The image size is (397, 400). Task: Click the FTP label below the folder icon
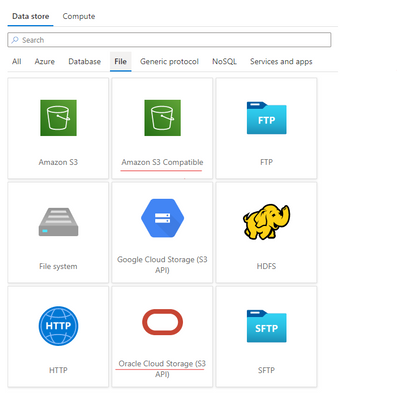(266, 162)
